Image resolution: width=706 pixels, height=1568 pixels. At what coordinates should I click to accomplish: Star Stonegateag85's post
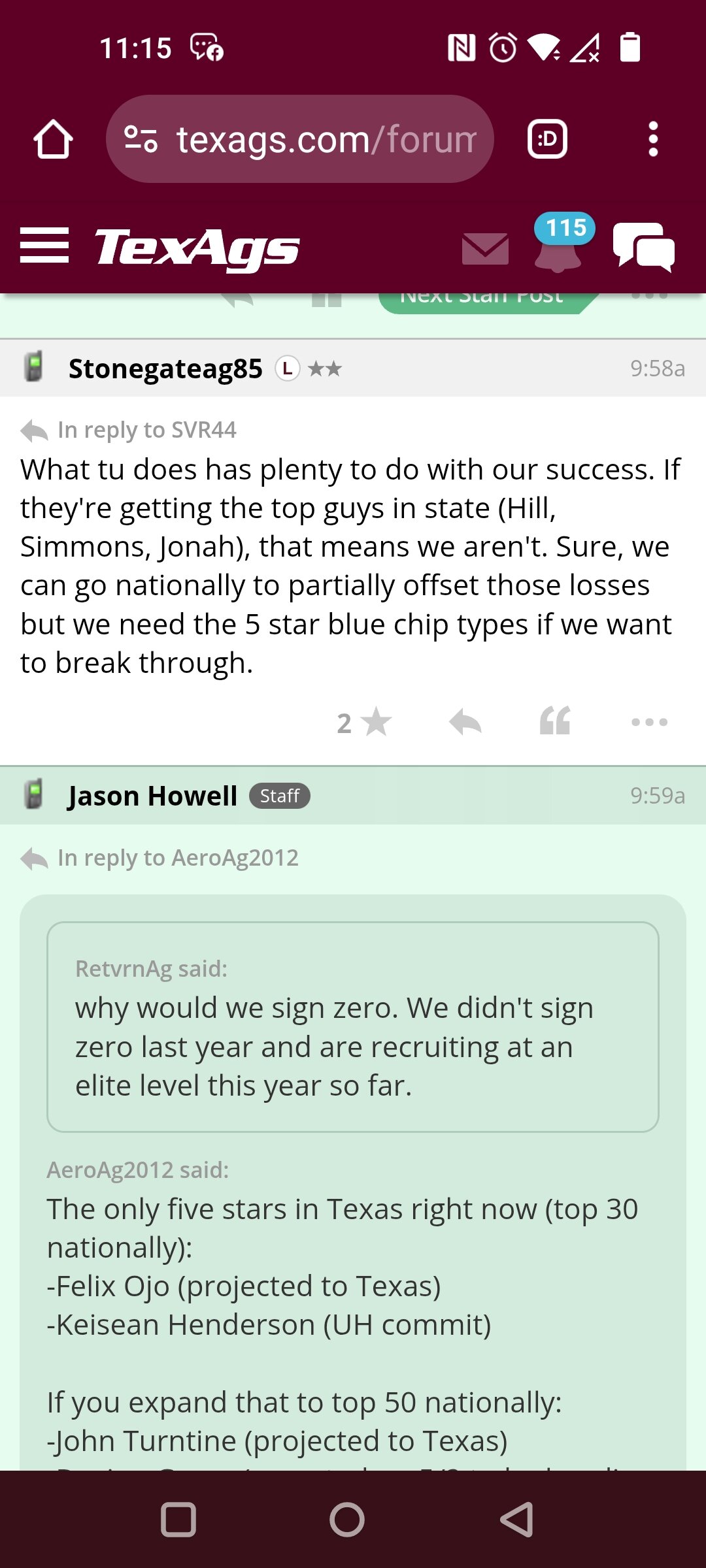point(364,723)
